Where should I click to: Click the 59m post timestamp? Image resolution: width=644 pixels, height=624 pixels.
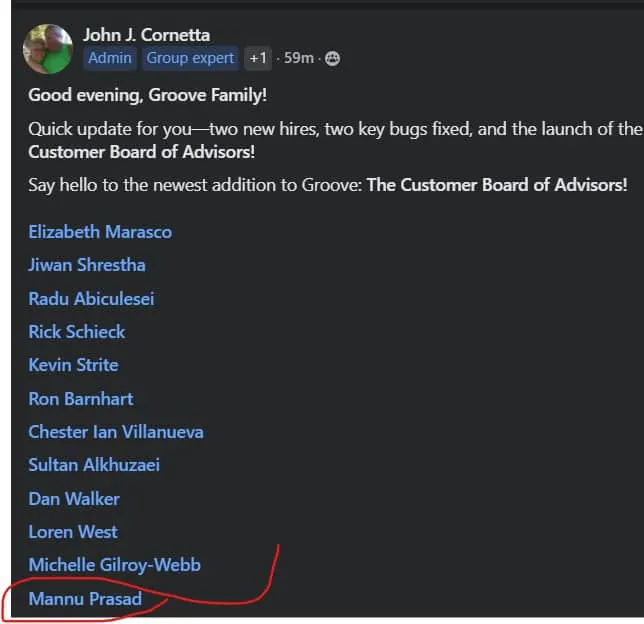[299, 58]
